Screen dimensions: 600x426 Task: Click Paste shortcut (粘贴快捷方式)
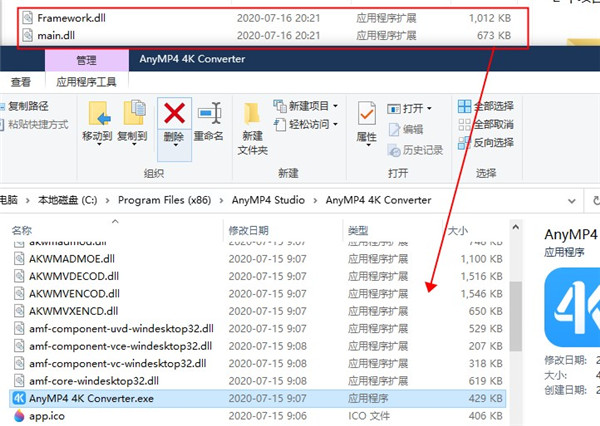point(34,124)
